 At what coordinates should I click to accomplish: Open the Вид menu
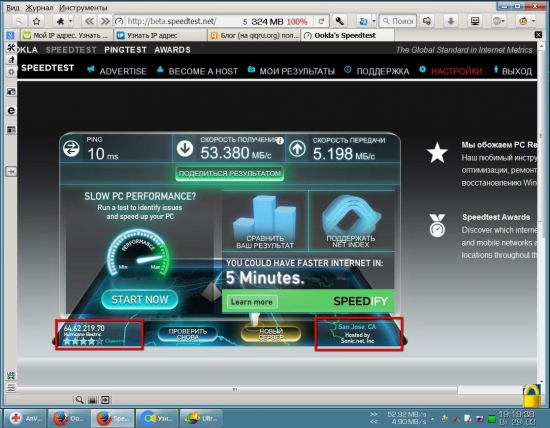click(13, 8)
